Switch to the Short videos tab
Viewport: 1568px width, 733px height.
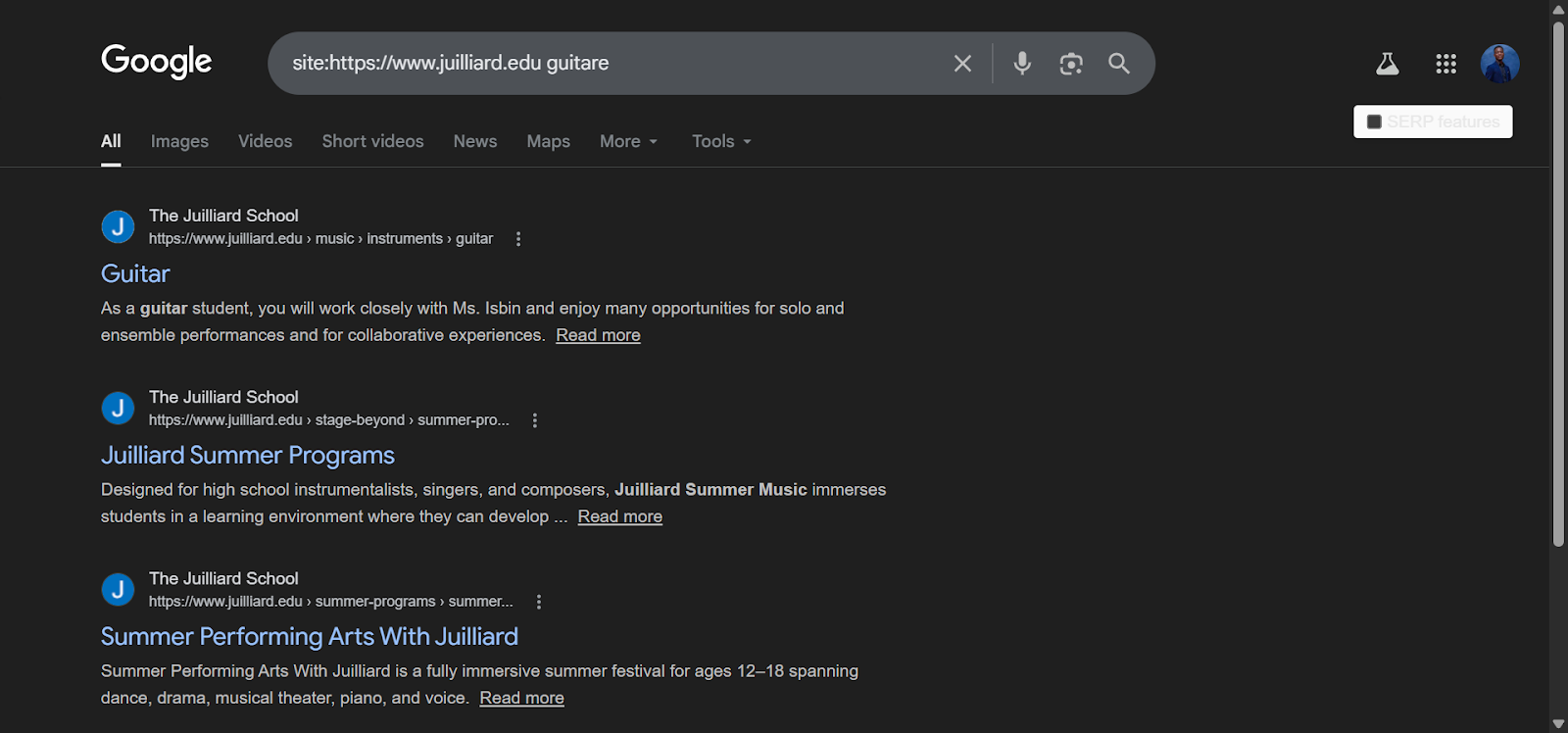point(372,141)
